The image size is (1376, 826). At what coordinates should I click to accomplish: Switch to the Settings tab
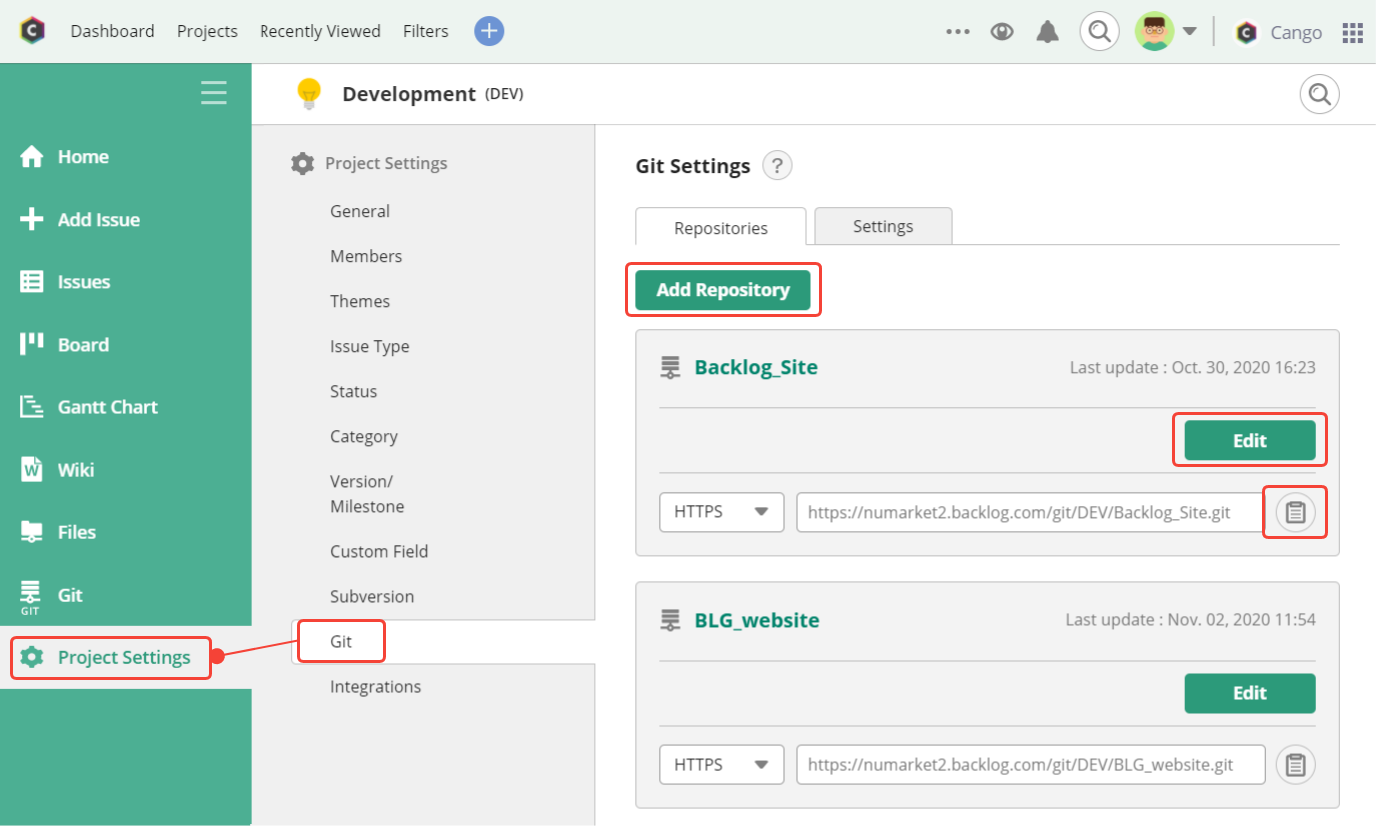(882, 226)
